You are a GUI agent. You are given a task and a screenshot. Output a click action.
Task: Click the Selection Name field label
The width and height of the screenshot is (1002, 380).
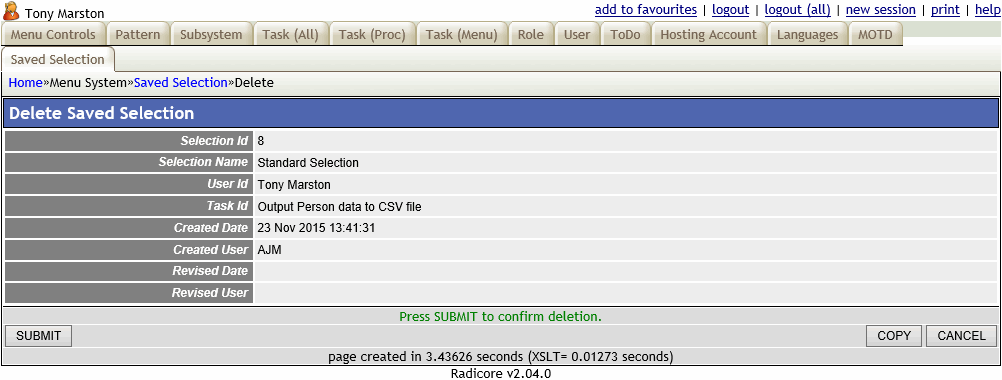[203, 162]
